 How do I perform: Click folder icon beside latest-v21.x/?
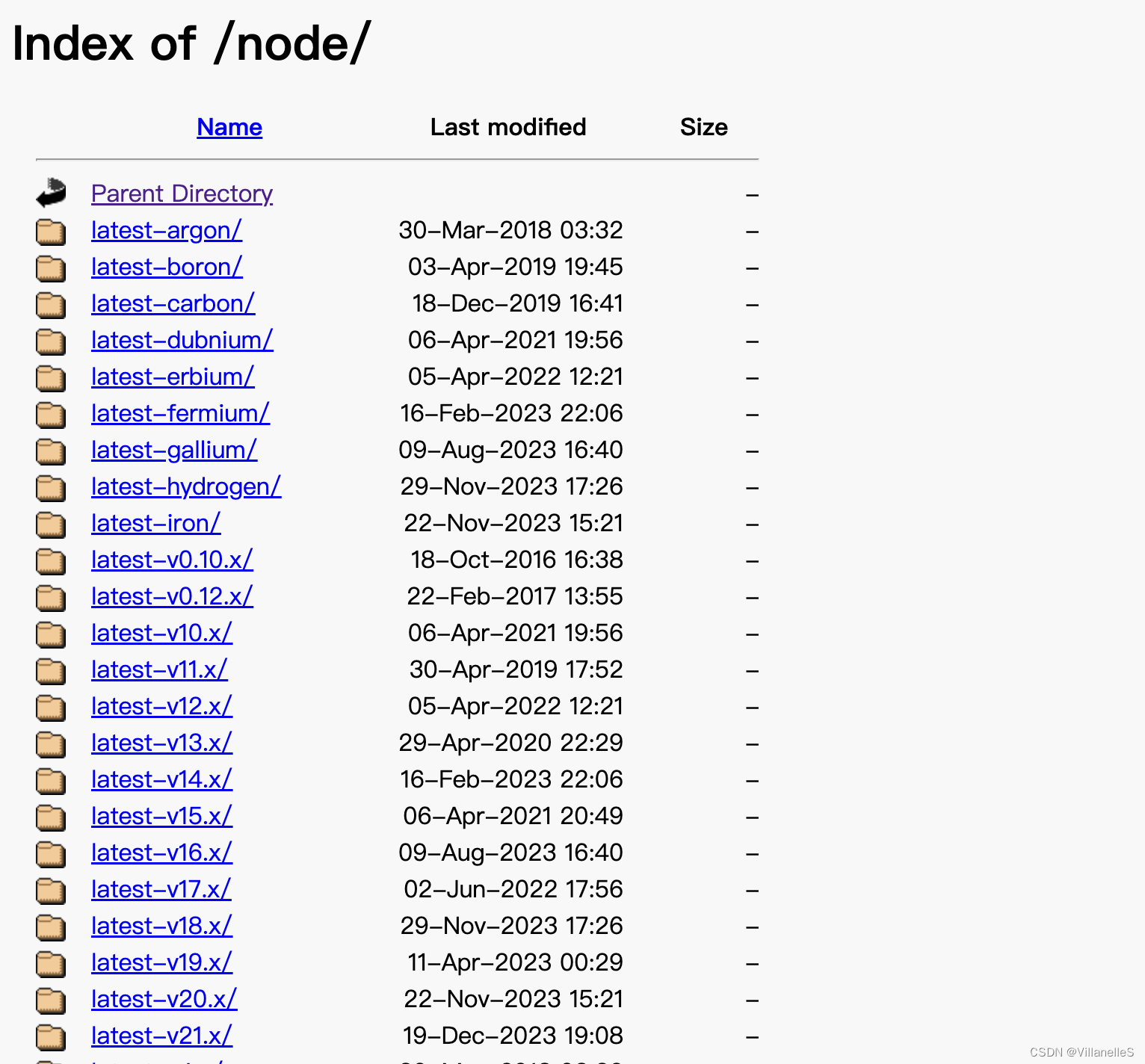pyautogui.click(x=51, y=1036)
